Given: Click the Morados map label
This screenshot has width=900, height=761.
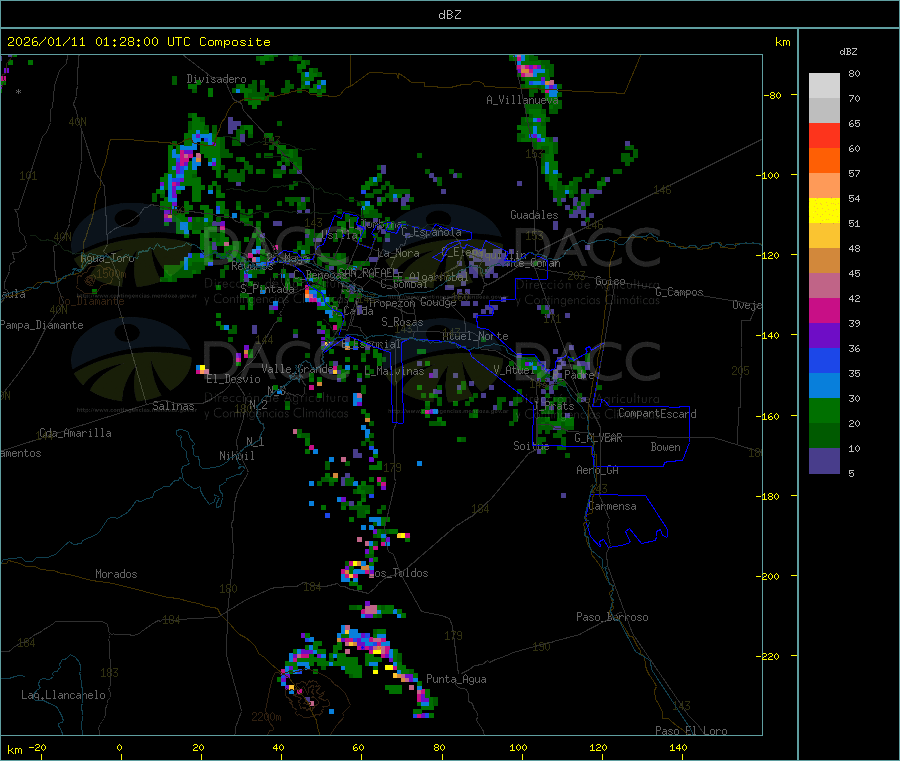Looking at the screenshot, I should pyautogui.click(x=117, y=574).
